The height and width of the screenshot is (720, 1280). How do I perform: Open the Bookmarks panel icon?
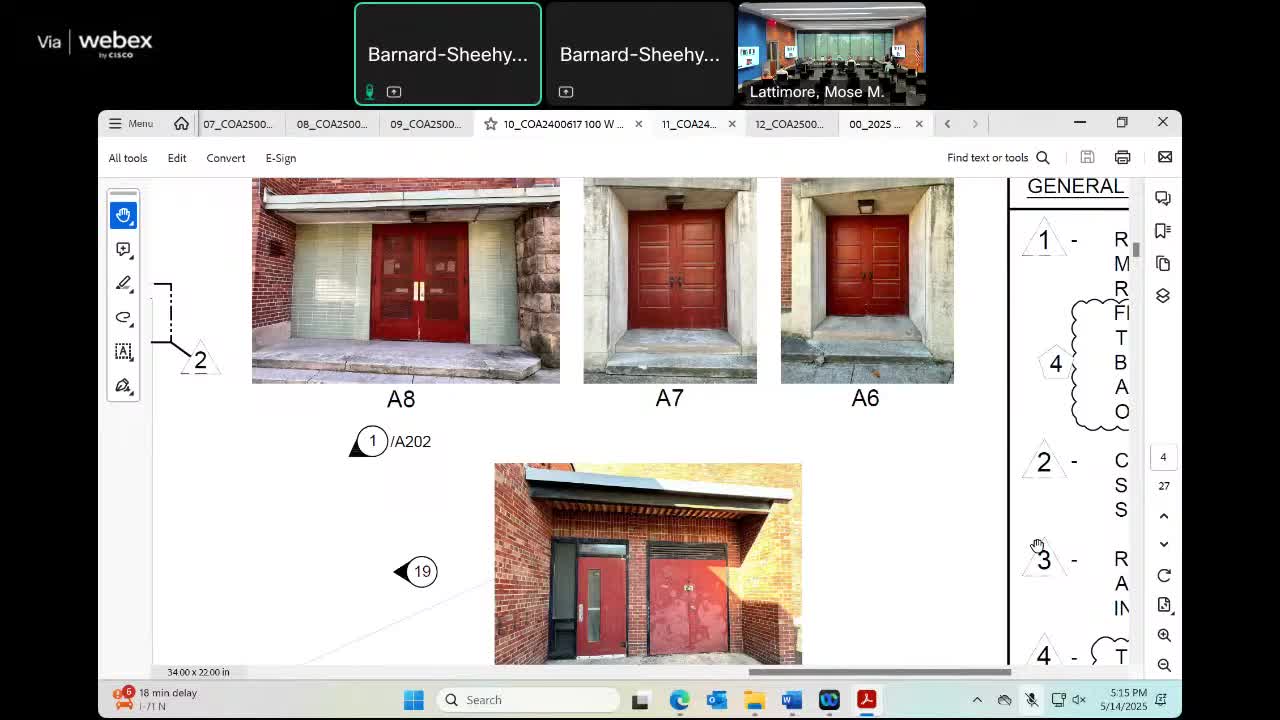[x=1162, y=231]
